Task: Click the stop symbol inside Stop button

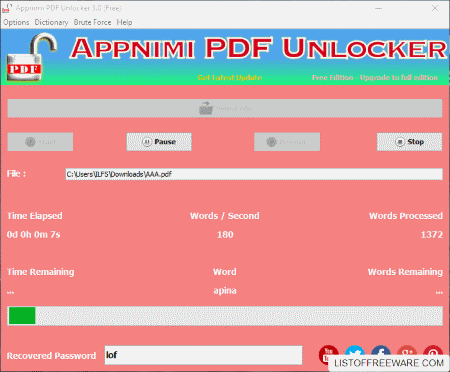Action: coord(400,142)
